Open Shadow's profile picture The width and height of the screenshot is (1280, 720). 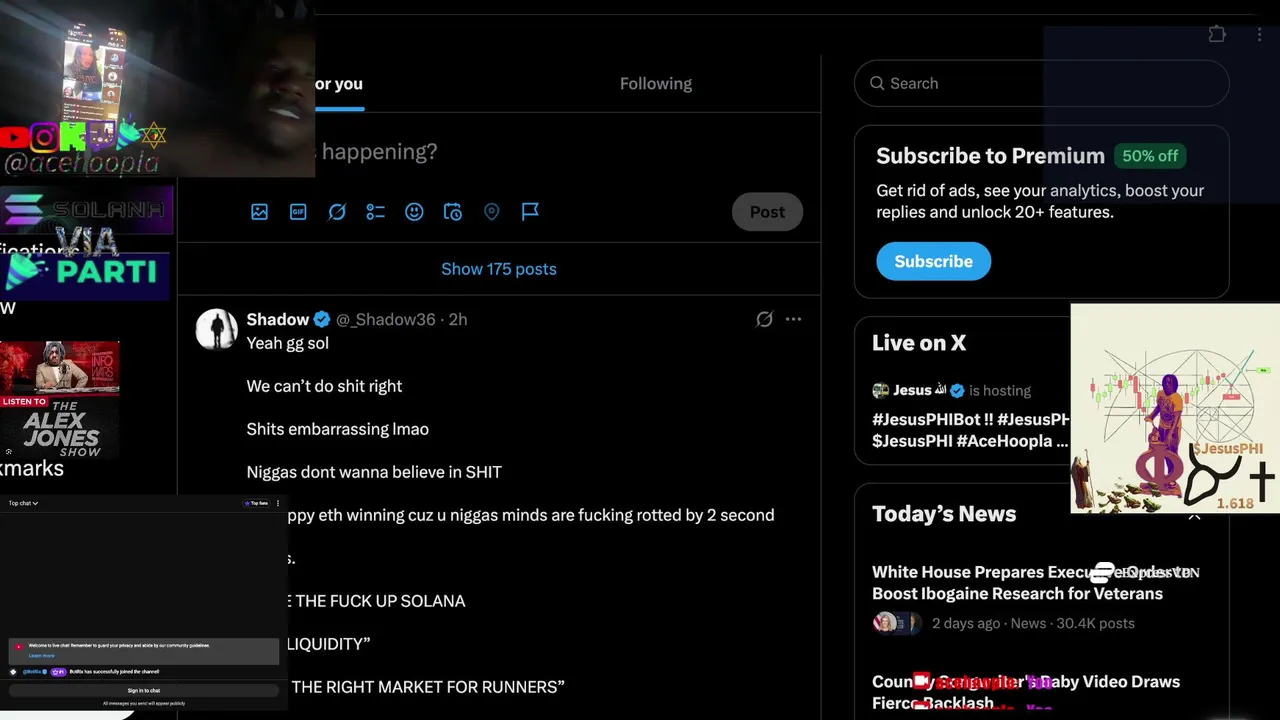tap(216, 329)
